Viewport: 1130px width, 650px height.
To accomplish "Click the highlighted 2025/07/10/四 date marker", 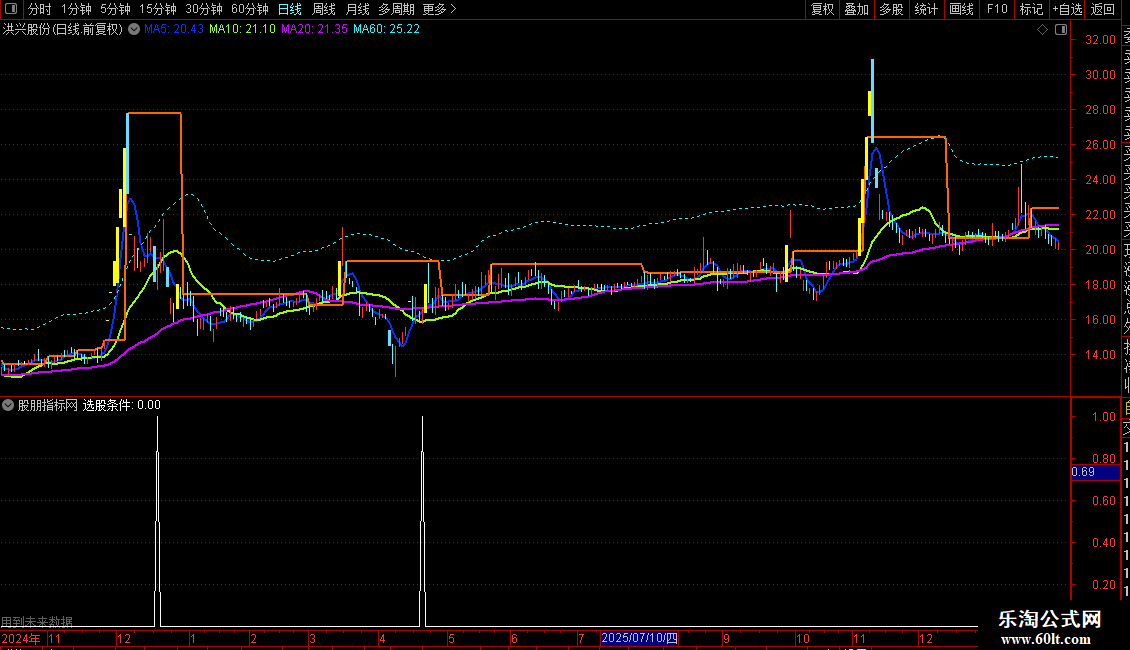I will click(x=639, y=638).
